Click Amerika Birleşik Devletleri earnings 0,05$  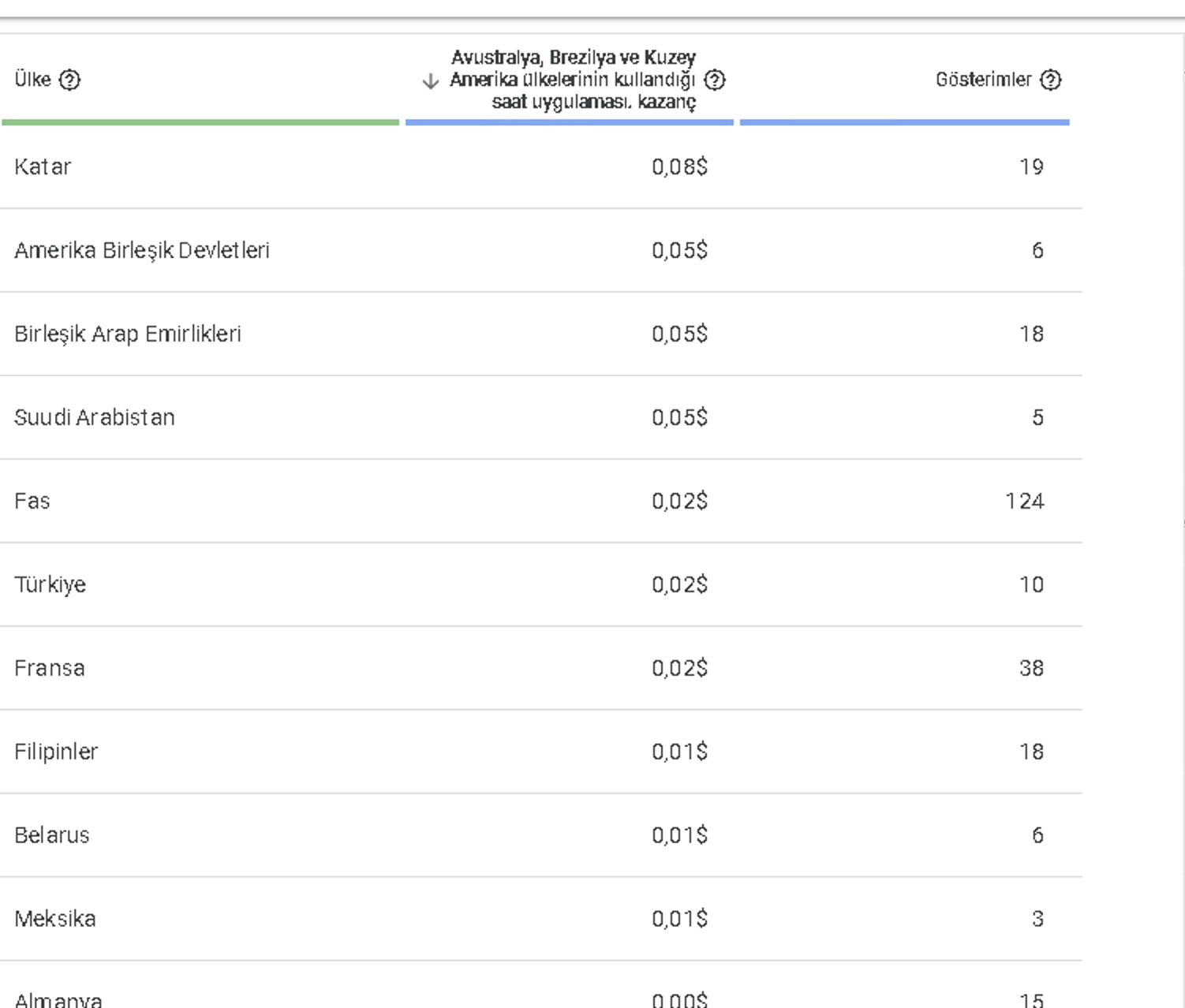pos(679,251)
